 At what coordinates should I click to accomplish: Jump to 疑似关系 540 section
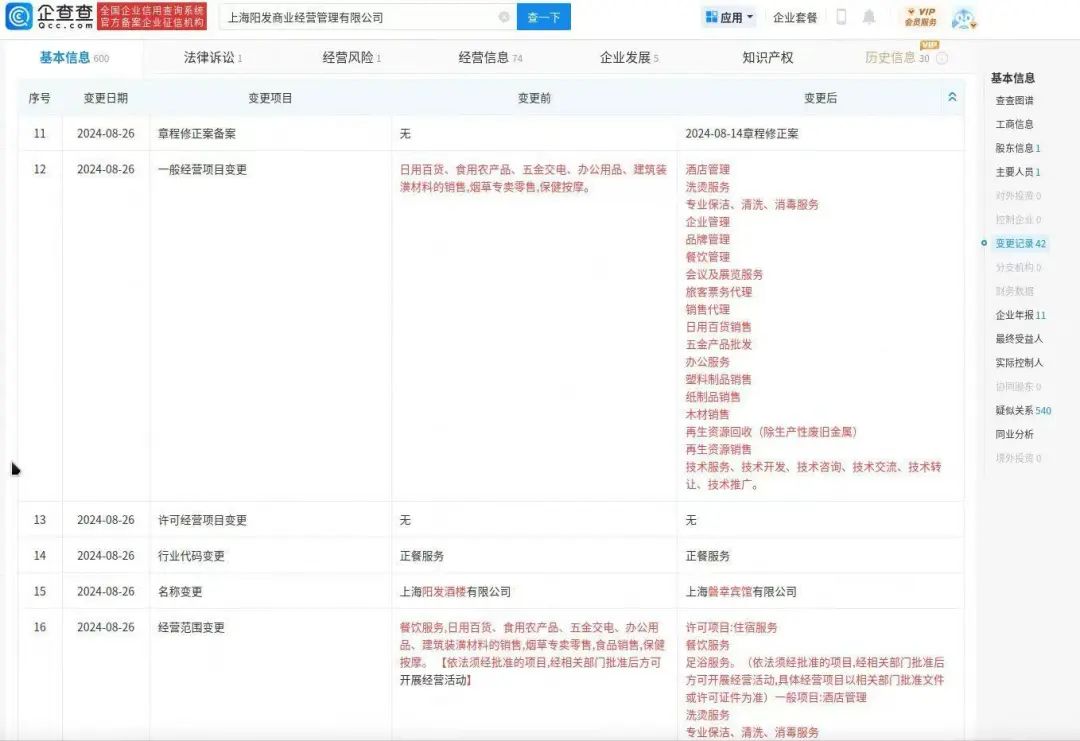click(x=1023, y=410)
